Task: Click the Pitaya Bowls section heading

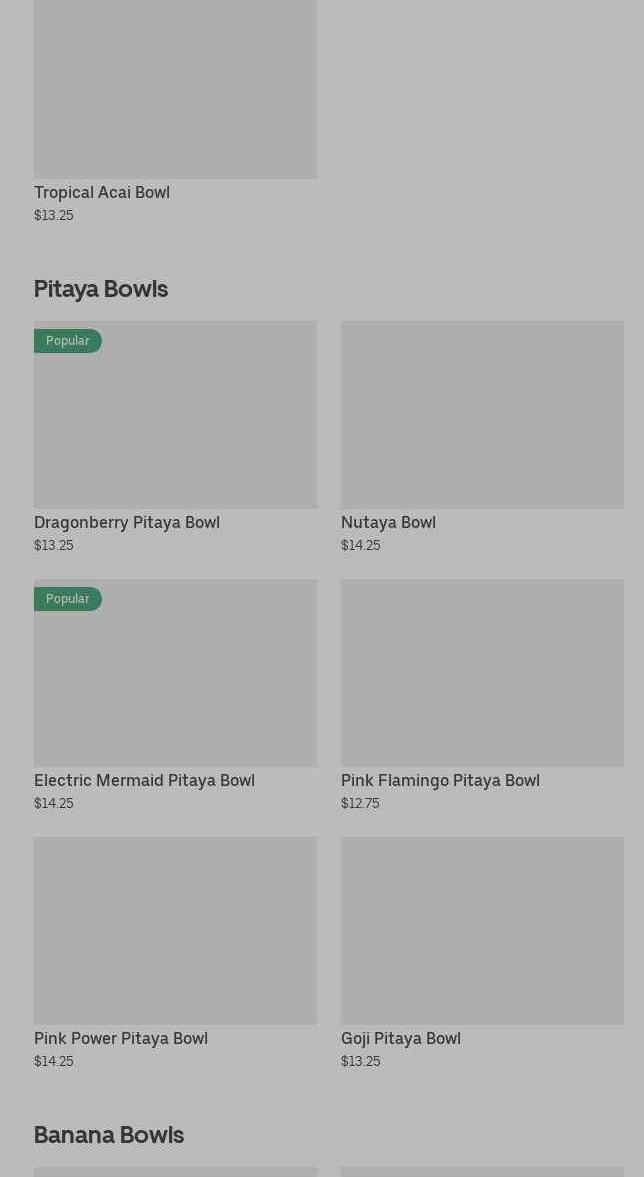Action: pyautogui.click(x=101, y=289)
